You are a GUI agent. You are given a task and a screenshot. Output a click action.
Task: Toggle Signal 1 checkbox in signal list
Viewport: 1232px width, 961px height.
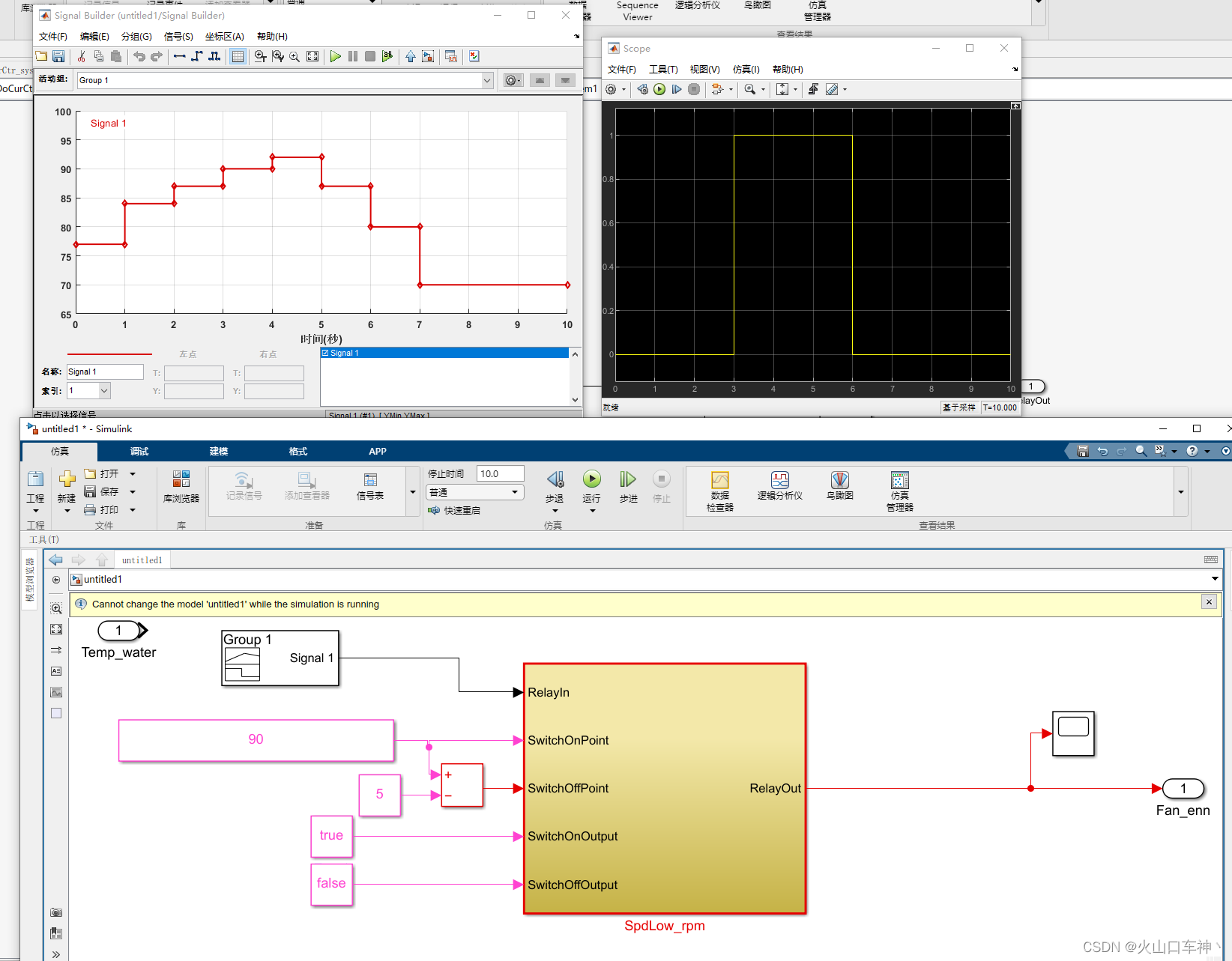point(325,353)
